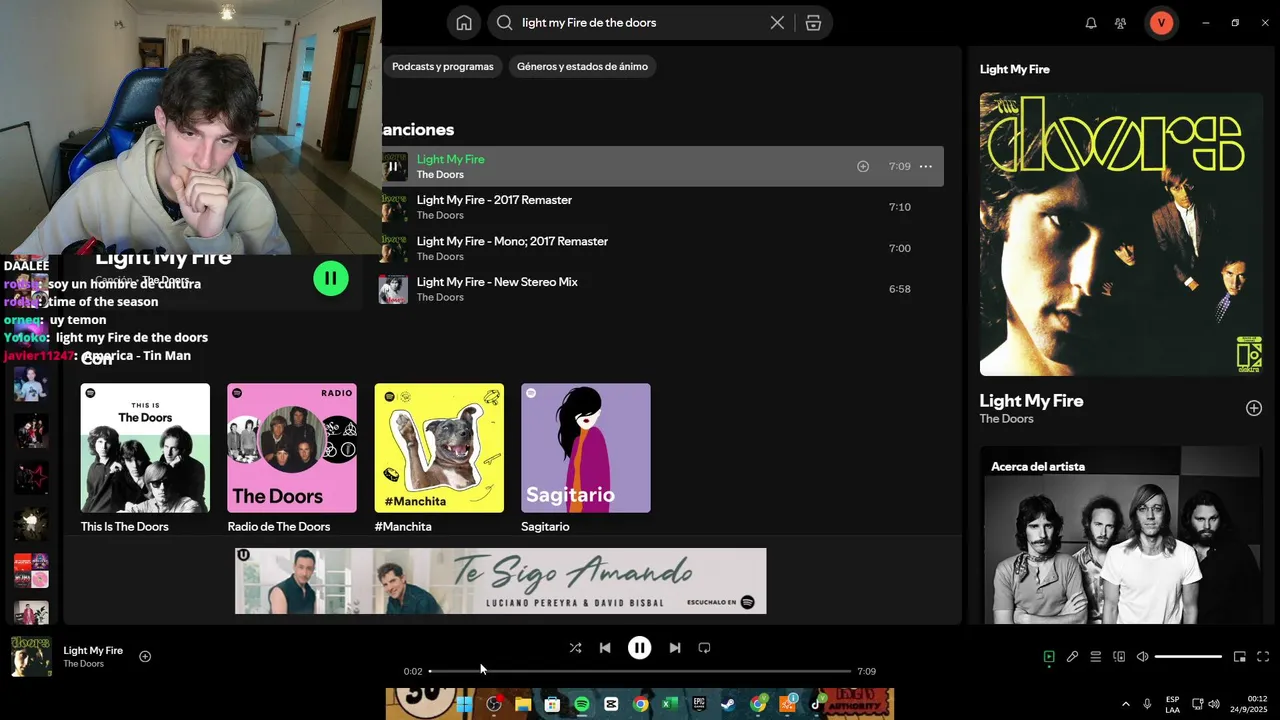The image size is (1280, 720).
Task: Open Light My Fire title in side panel
Action: point(1031,400)
